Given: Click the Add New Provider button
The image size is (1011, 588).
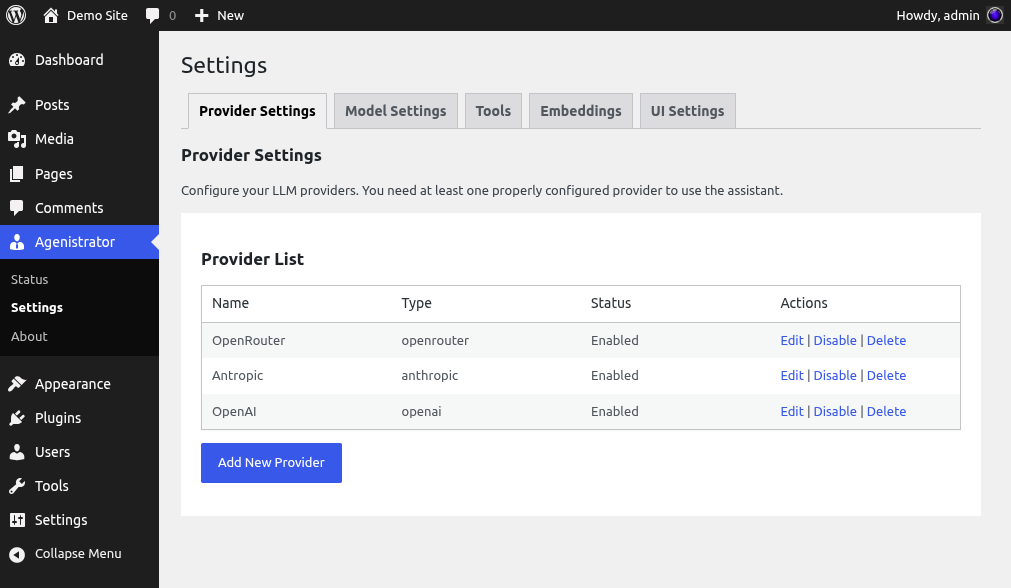Looking at the screenshot, I should 271,463.
